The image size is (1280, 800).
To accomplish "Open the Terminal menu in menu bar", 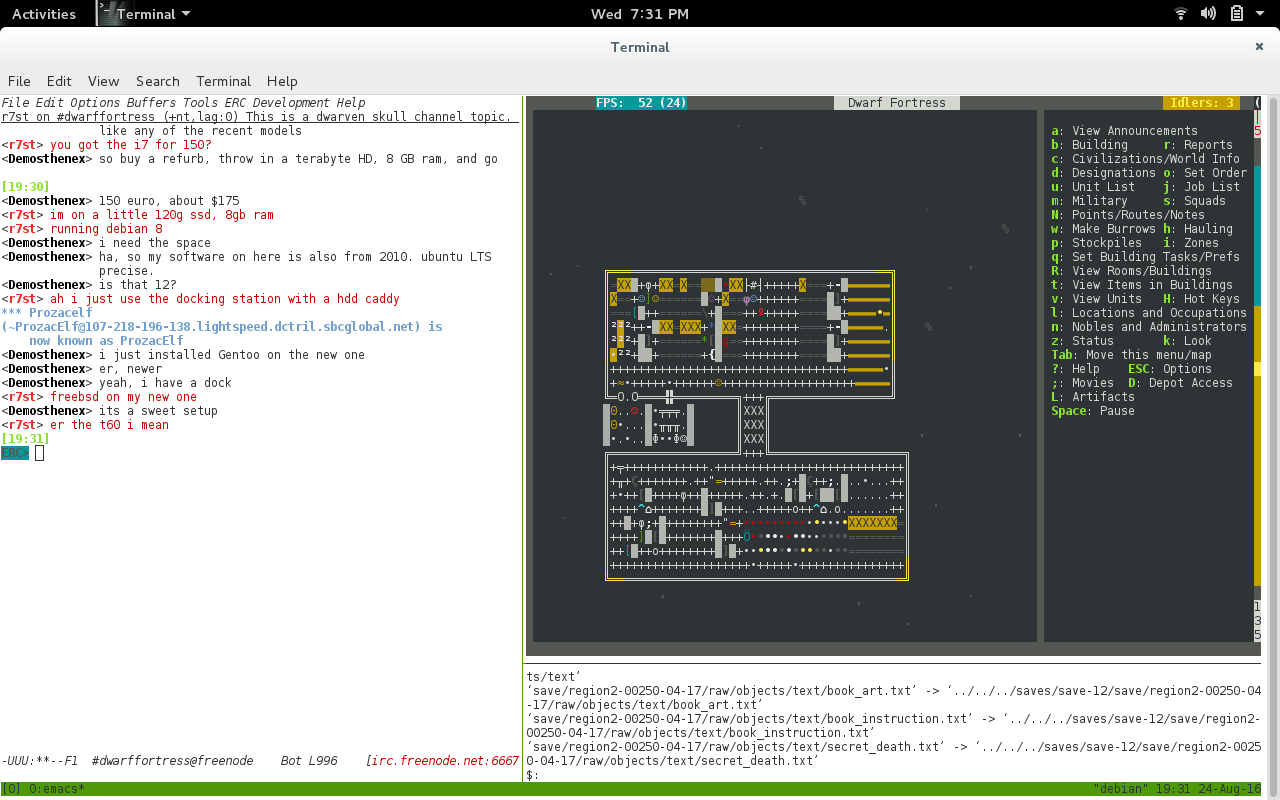I will pyautogui.click(x=223, y=81).
